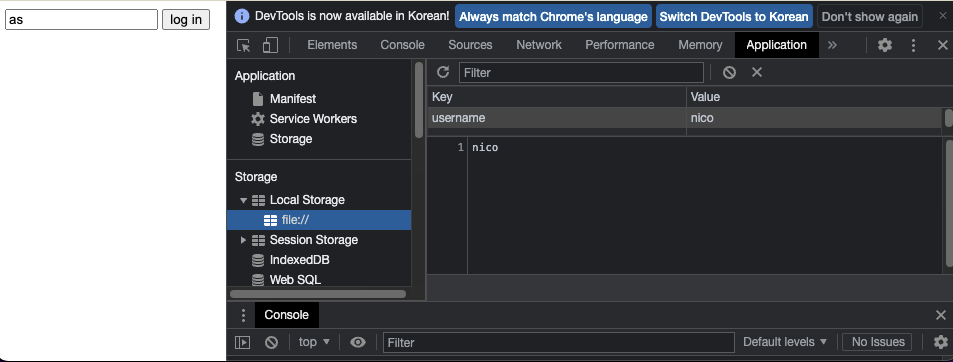Switch to the Network tab
953x362 pixels.
pos(539,45)
